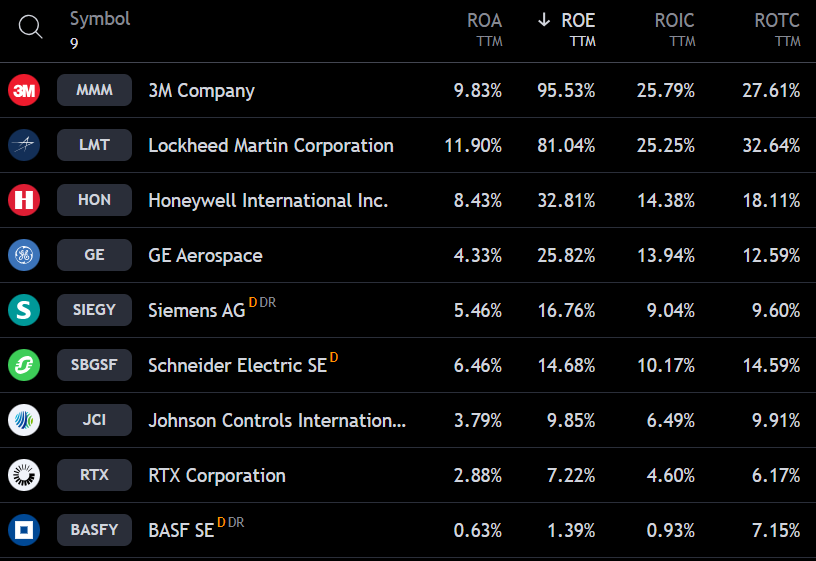Open Johnson Controls International name link

pos(276,420)
